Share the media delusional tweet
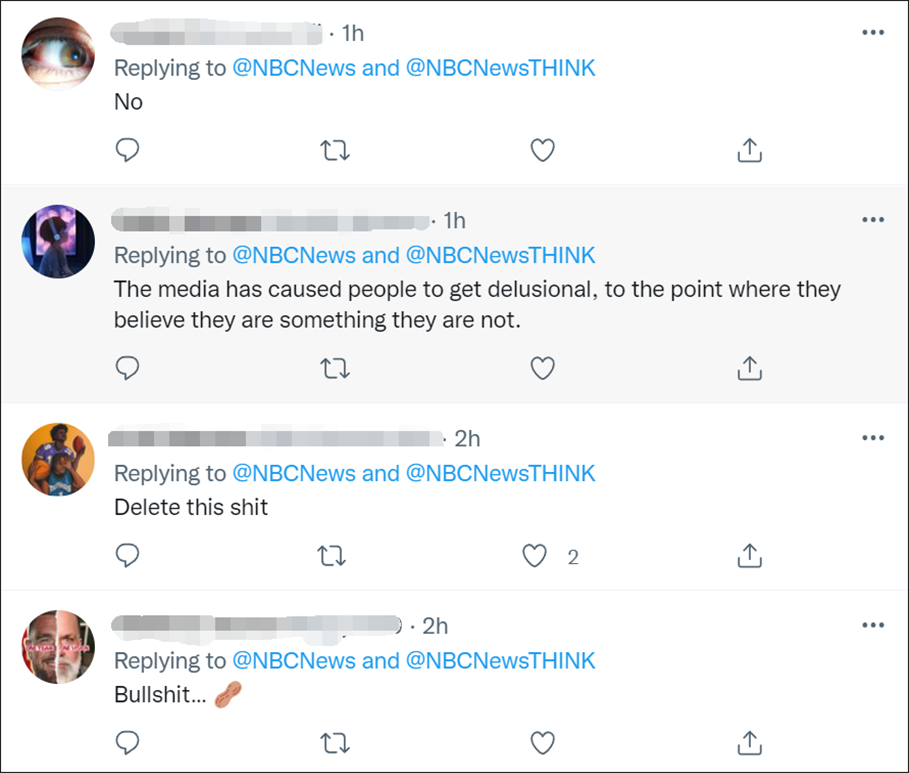This screenshot has width=909, height=773. click(749, 369)
